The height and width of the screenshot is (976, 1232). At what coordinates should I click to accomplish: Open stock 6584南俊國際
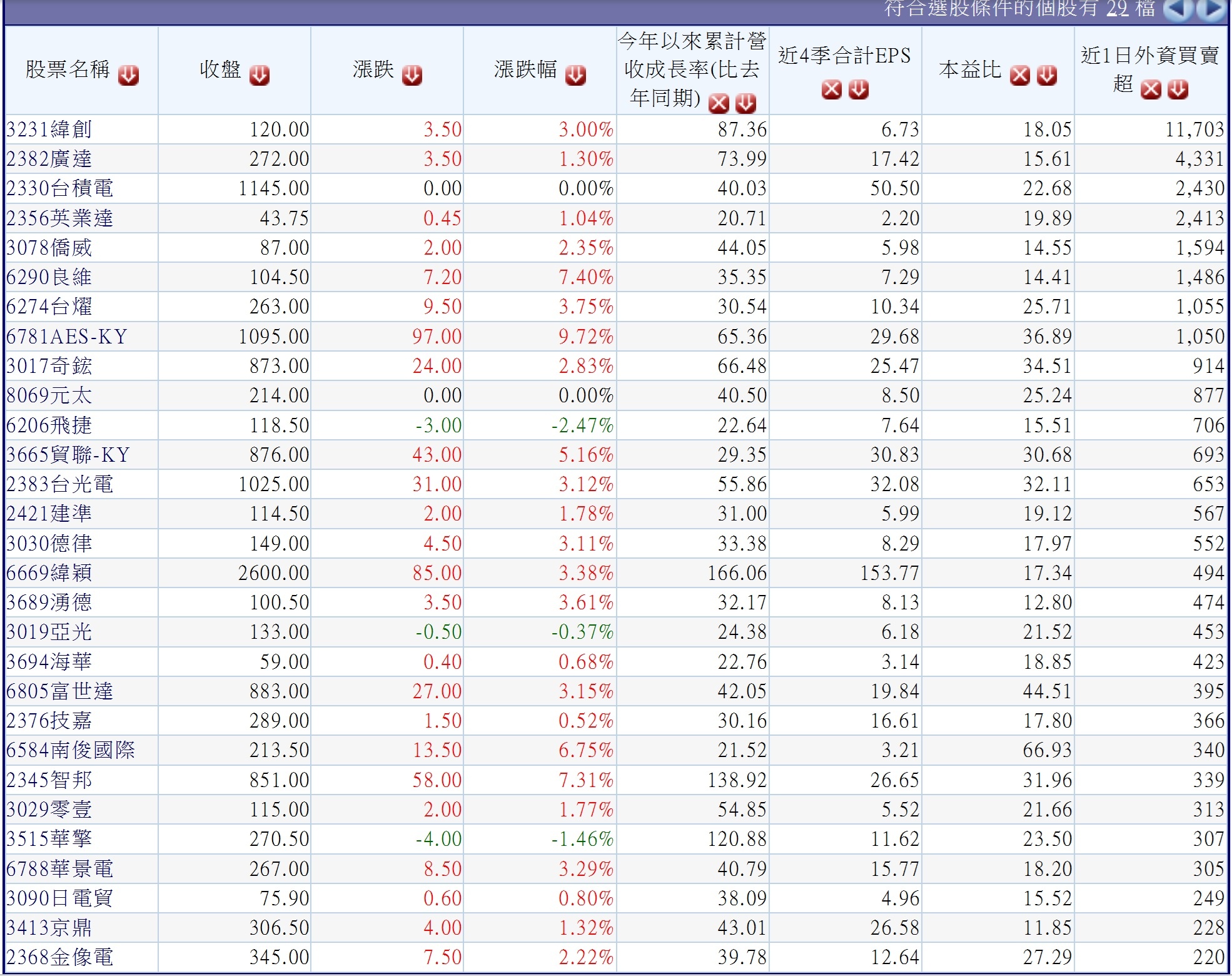(x=71, y=750)
